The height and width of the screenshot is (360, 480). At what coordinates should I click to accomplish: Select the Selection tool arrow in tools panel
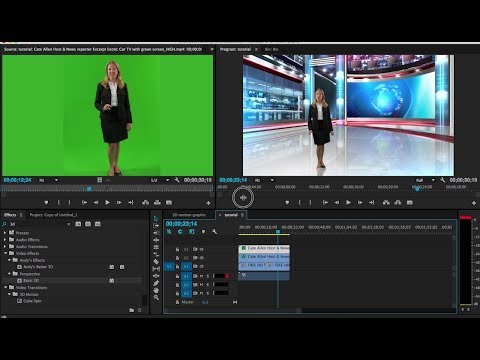coord(156,219)
